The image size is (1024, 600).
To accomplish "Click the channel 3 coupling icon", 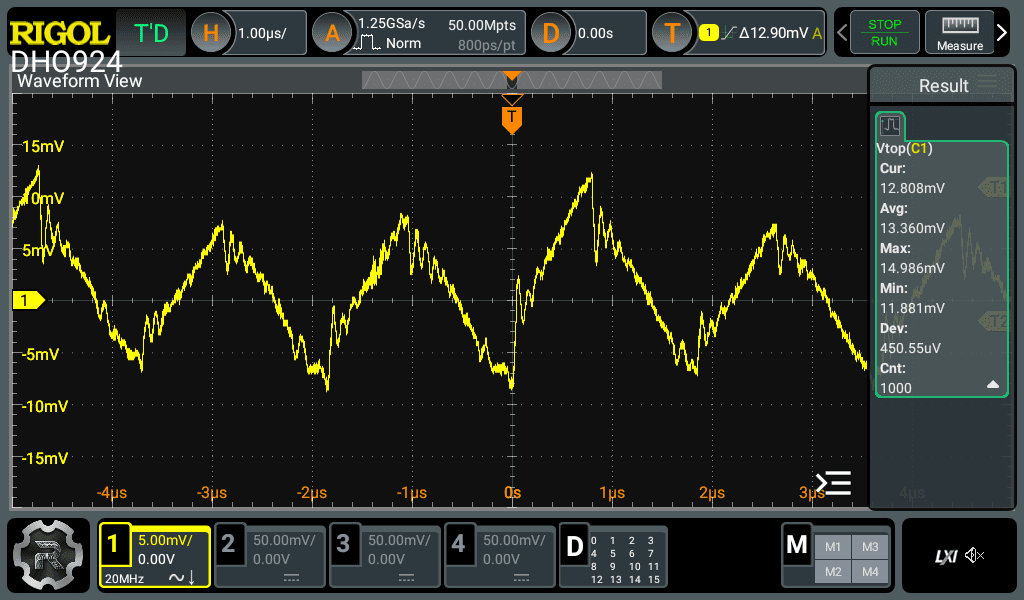I will [406, 578].
